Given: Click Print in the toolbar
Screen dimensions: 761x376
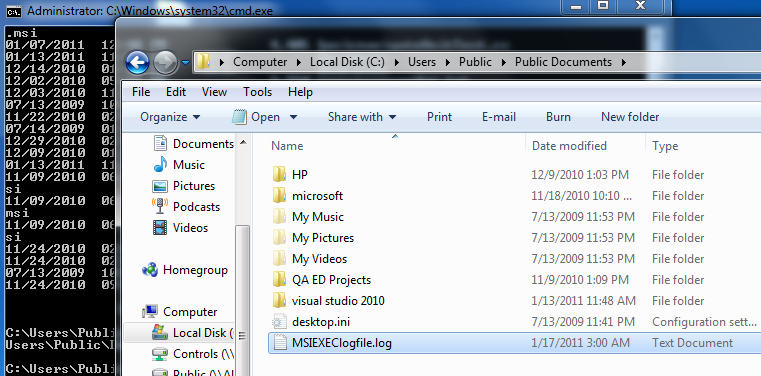Looking at the screenshot, I should 439,117.
